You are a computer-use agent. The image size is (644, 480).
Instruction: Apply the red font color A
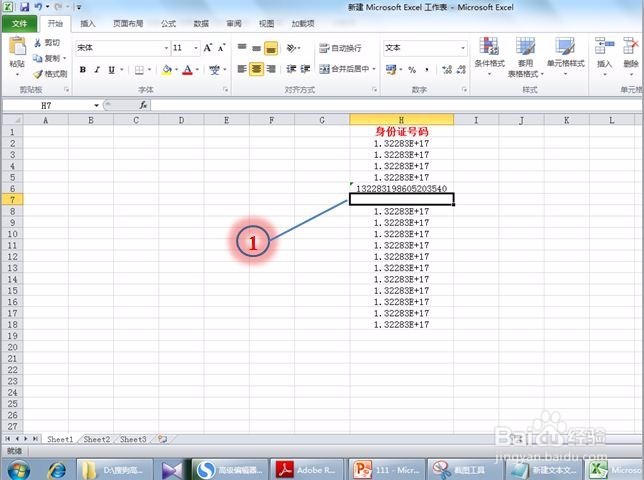[x=187, y=70]
